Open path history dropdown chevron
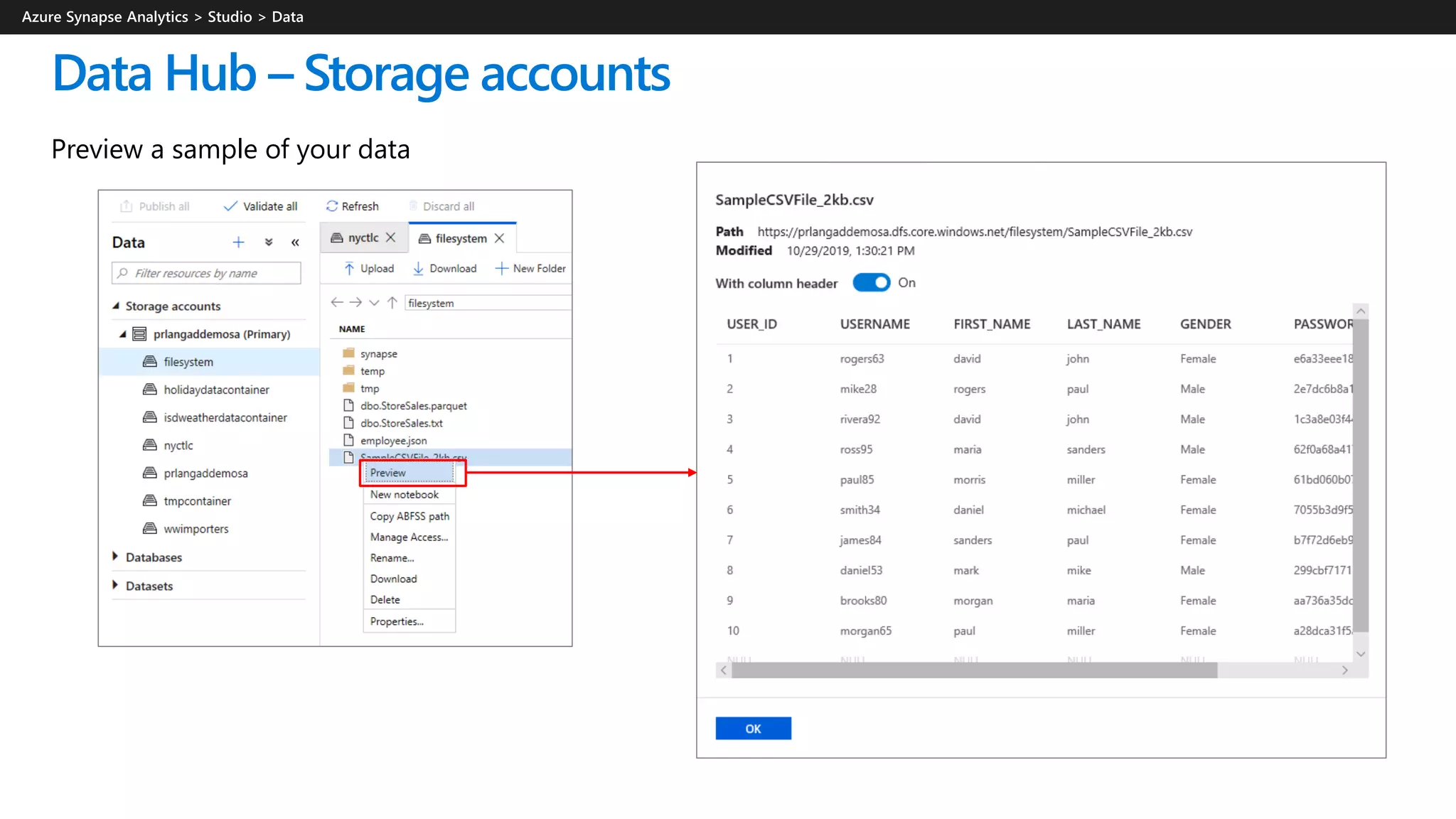 point(374,303)
